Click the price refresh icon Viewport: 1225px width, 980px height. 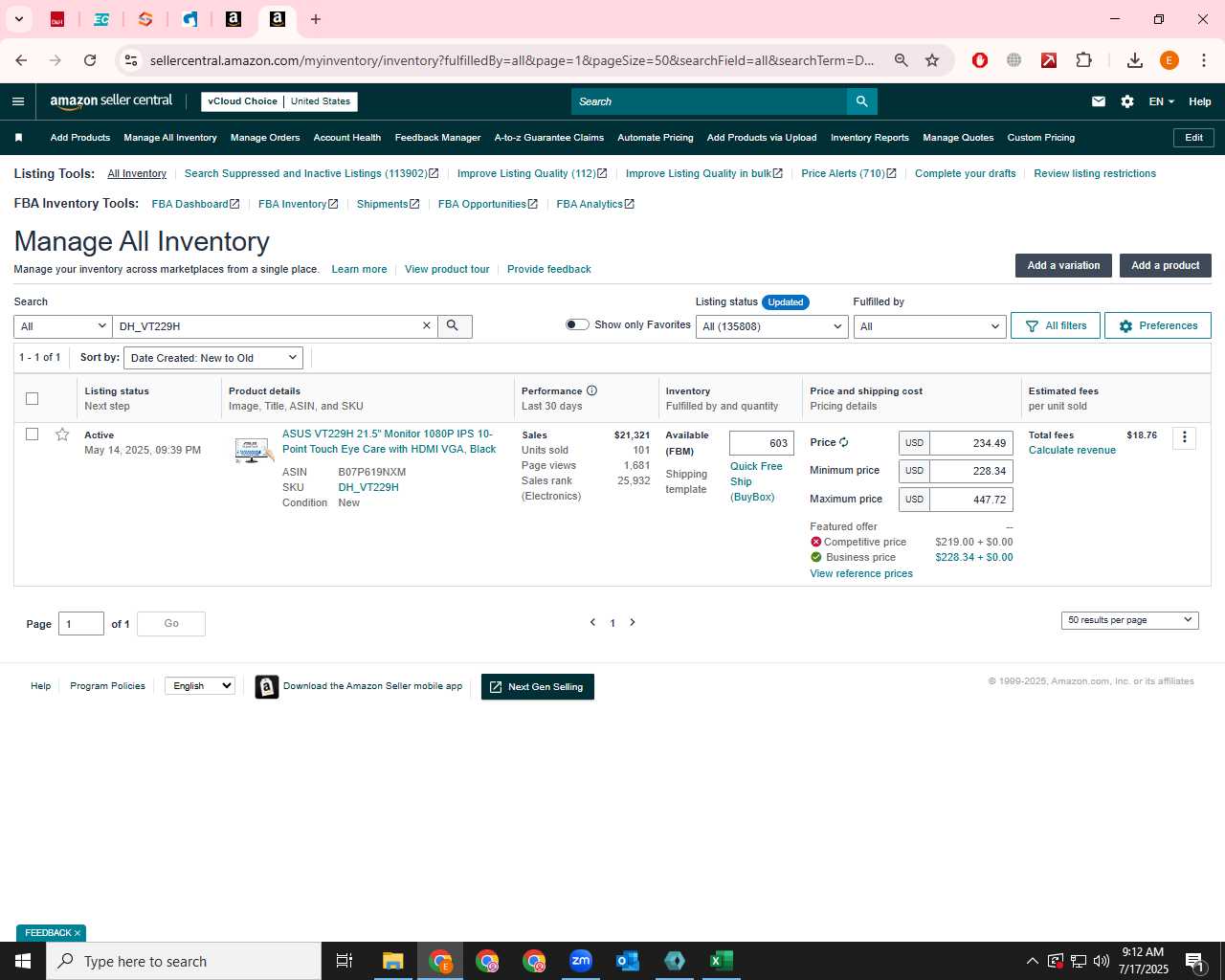pyautogui.click(x=844, y=442)
